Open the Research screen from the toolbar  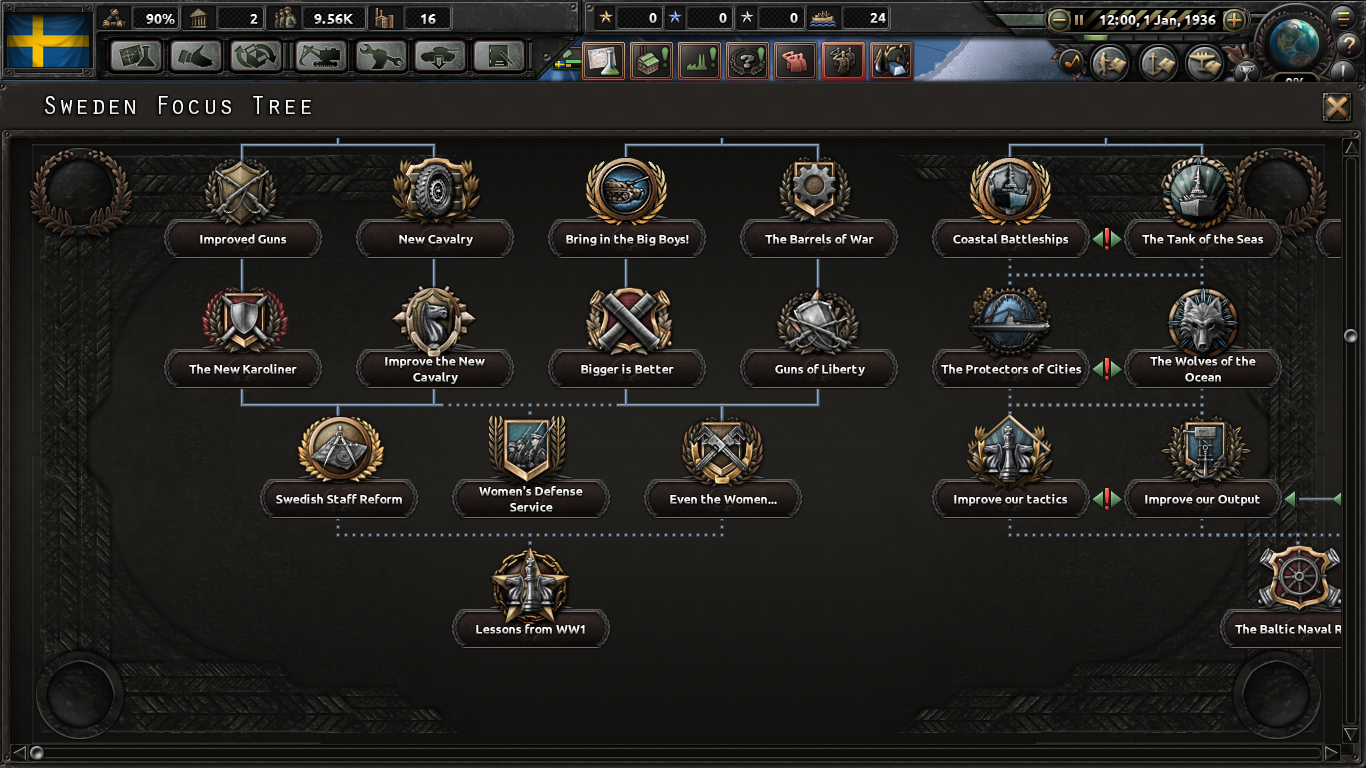(136, 56)
